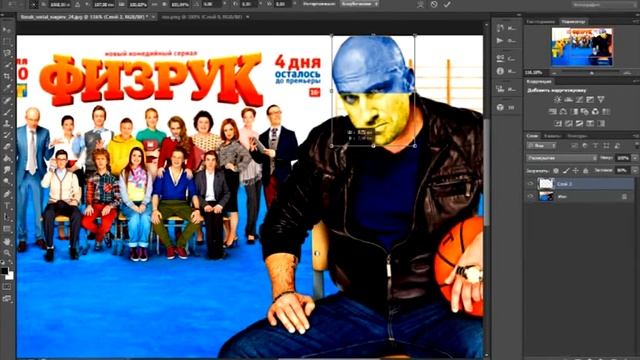Switch to the Гистограмма tab
This screenshot has height=360, width=640.
pyautogui.click(x=540, y=21)
